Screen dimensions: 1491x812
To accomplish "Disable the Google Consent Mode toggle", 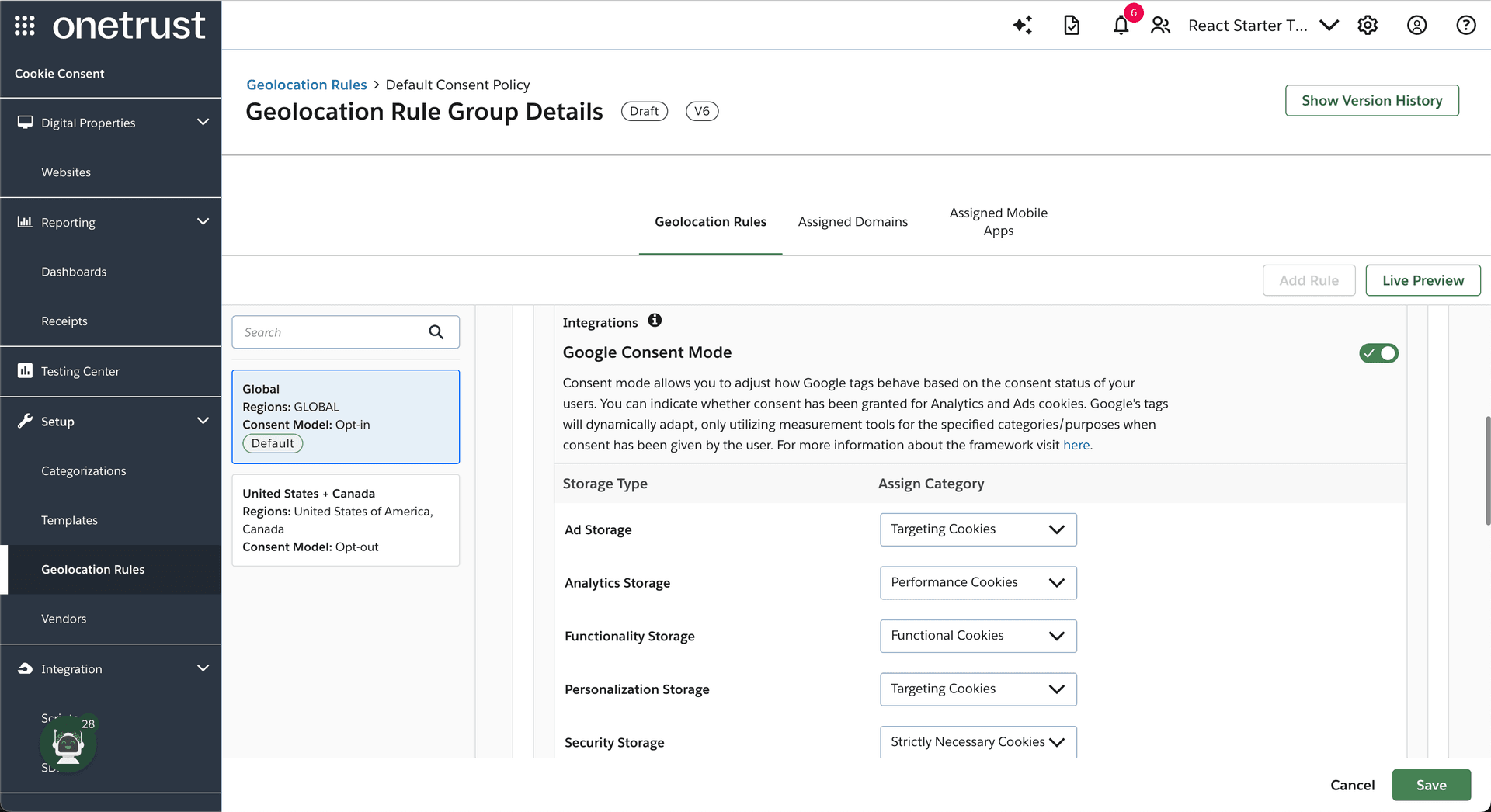I will pos(1378,353).
